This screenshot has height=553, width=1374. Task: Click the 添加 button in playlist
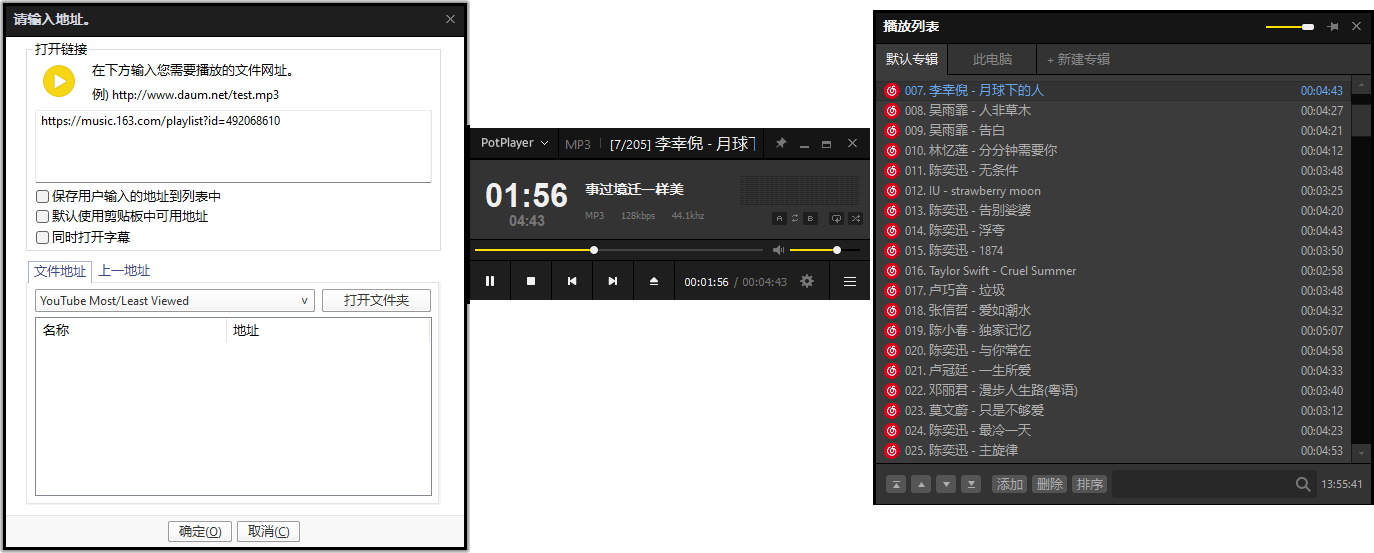(x=1009, y=484)
